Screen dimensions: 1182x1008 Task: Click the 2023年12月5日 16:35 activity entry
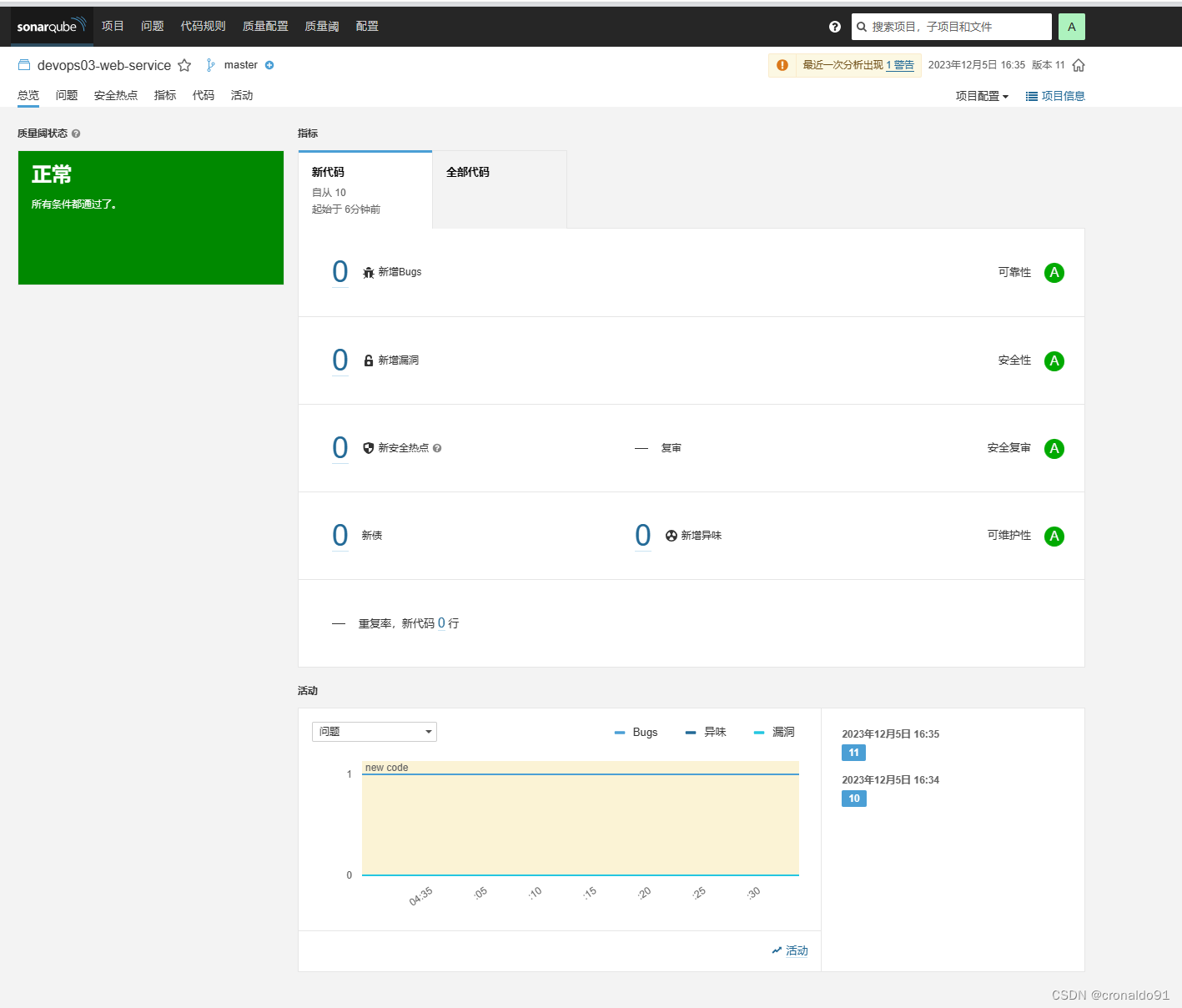(x=890, y=734)
